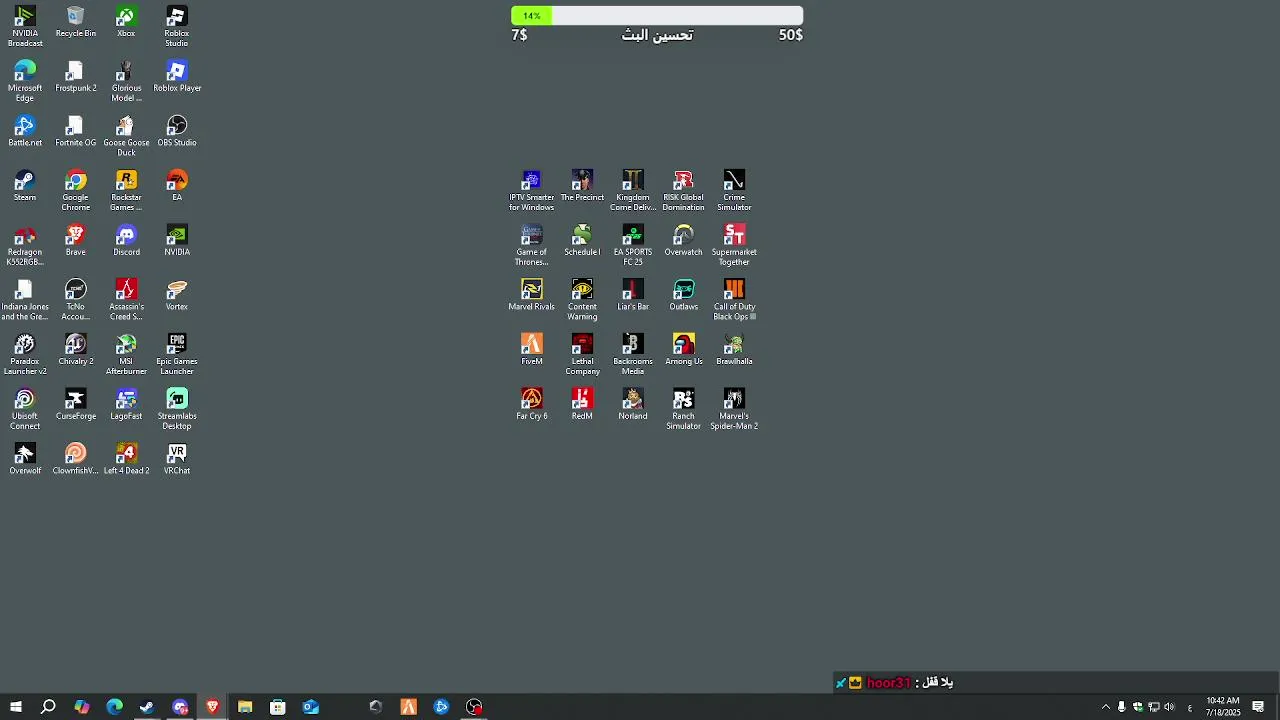
Task: Select the Kingdom Come Deliverance icon
Action: pyautogui.click(x=633, y=190)
